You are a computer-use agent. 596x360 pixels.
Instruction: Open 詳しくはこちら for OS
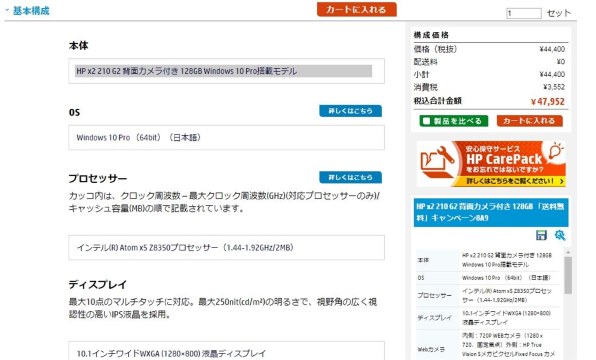350,111
